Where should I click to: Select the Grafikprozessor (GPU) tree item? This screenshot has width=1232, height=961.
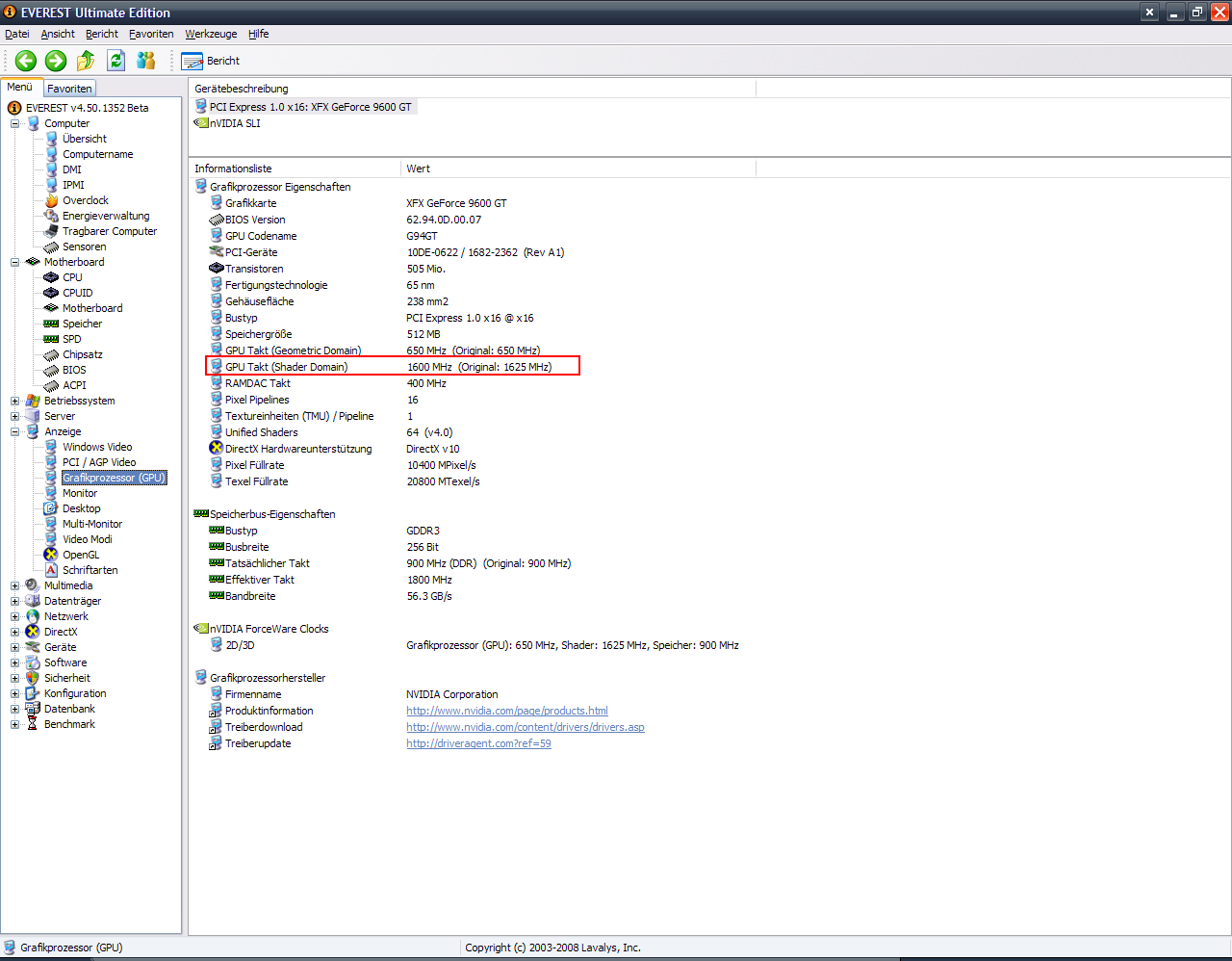[x=114, y=478]
